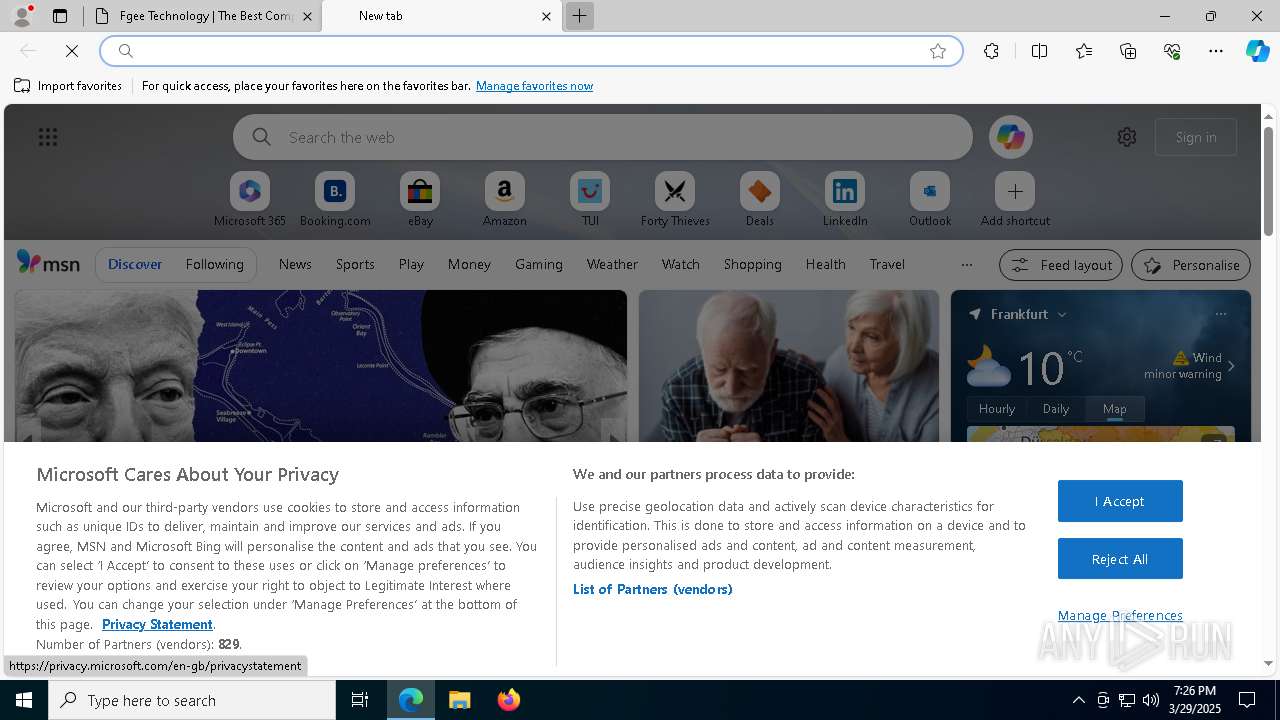Switch to Fgee Technology browser tab
This screenshot has height=720, width=1280.
click(205, 16)
